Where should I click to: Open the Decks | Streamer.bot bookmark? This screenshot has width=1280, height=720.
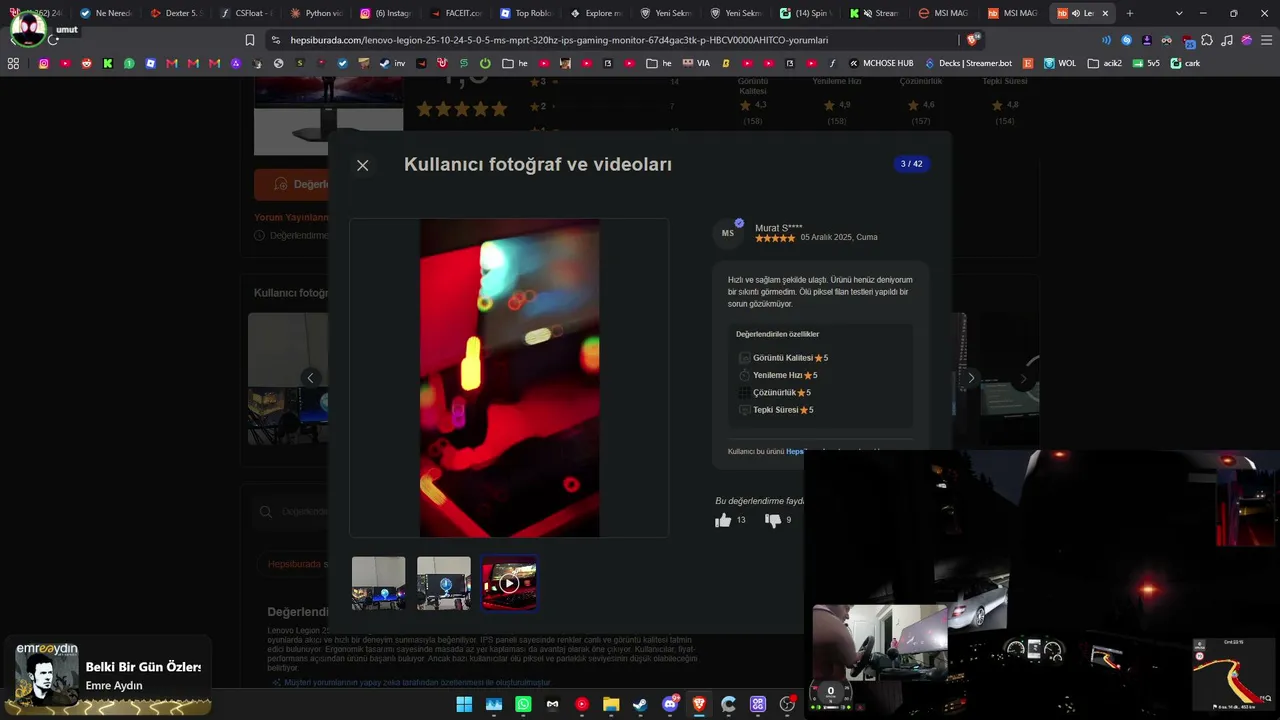point(967,63)
